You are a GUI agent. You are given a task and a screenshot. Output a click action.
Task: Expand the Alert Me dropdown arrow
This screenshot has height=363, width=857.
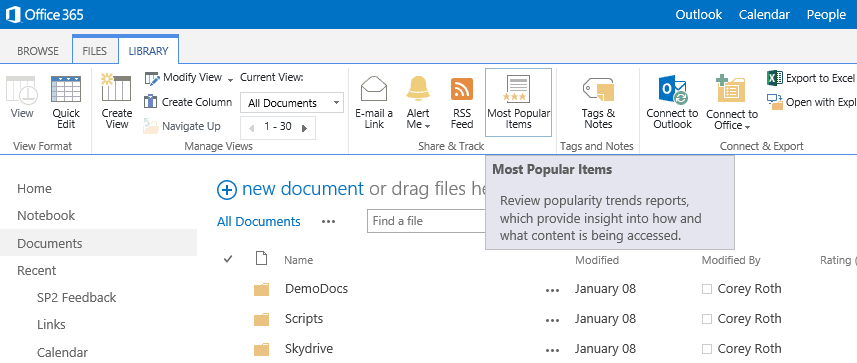[x=427, y=126]
